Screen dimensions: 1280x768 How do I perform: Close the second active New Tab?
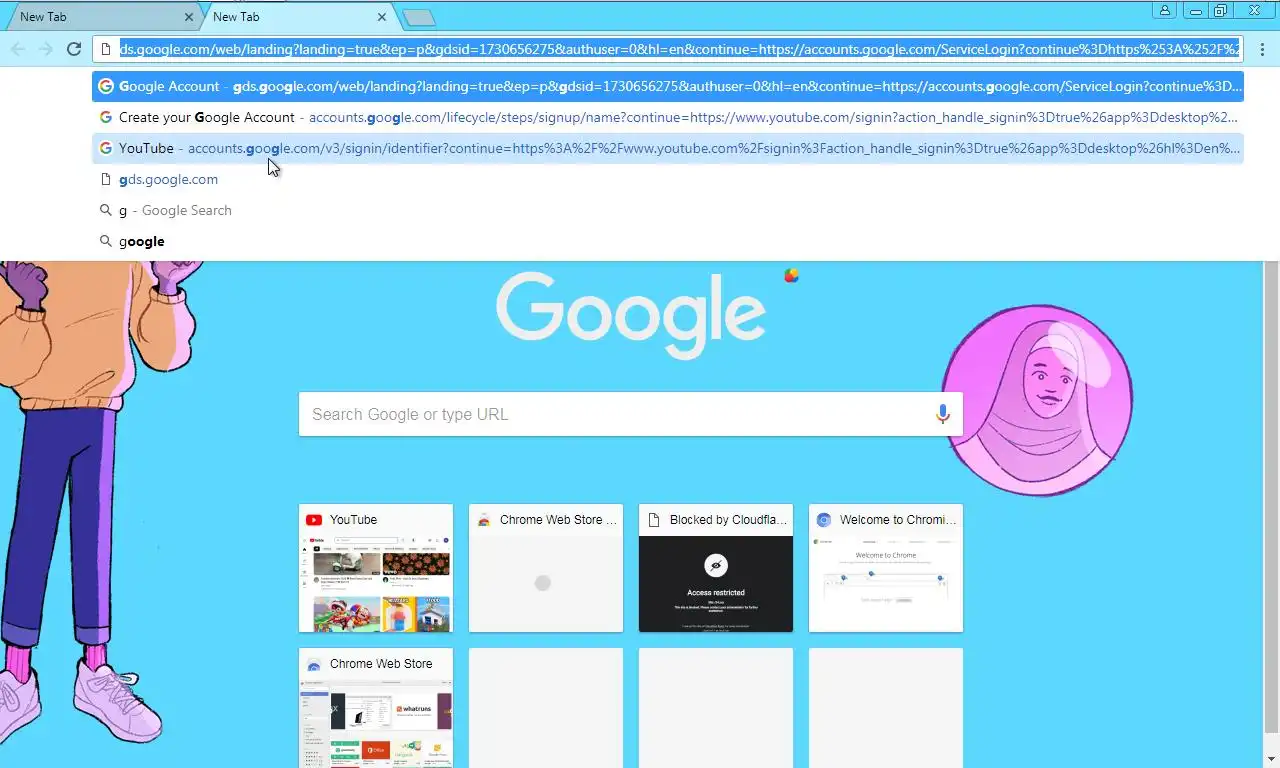[382, 17]
